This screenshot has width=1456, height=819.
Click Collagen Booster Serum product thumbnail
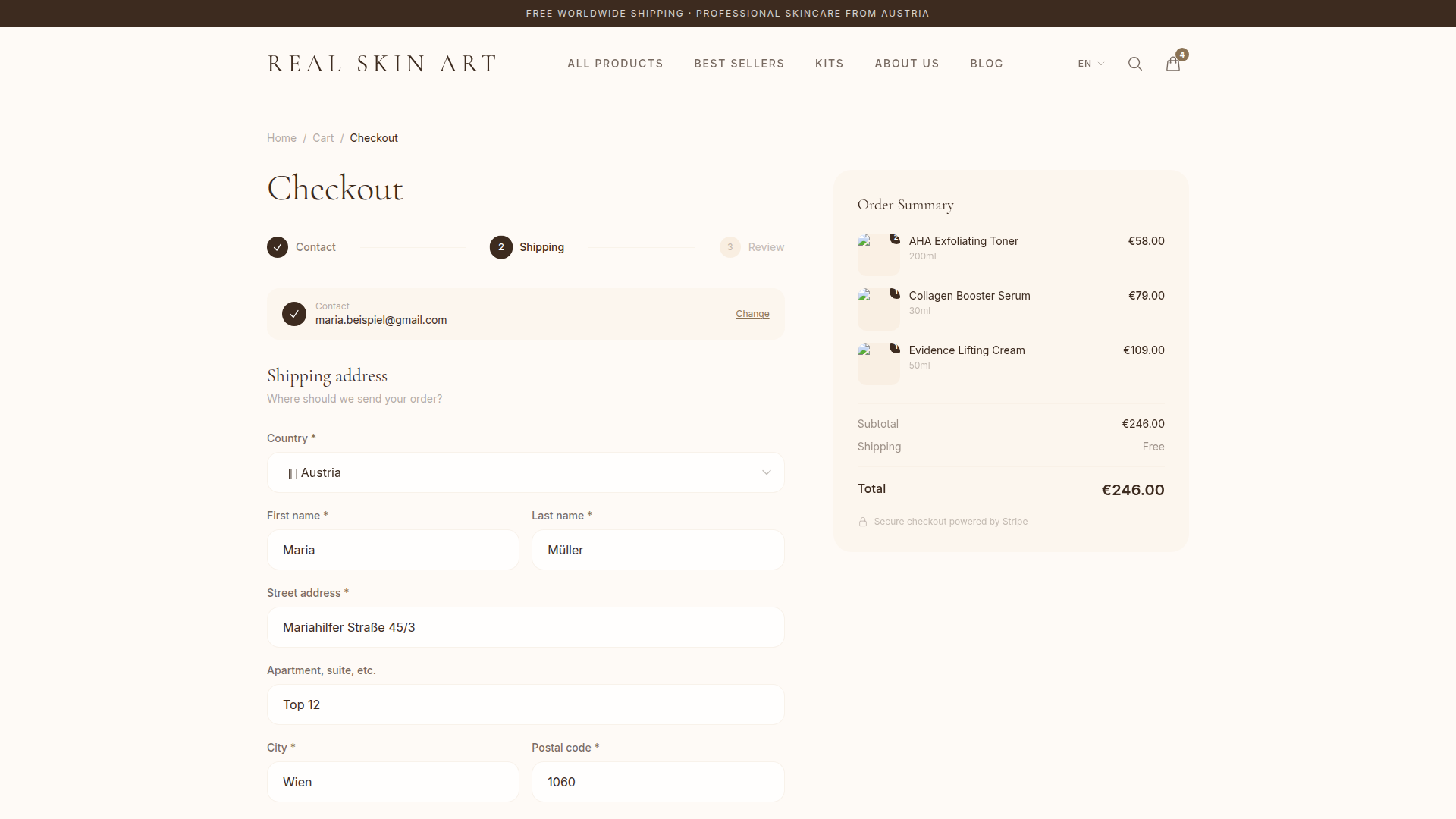[x=878, y=309]
